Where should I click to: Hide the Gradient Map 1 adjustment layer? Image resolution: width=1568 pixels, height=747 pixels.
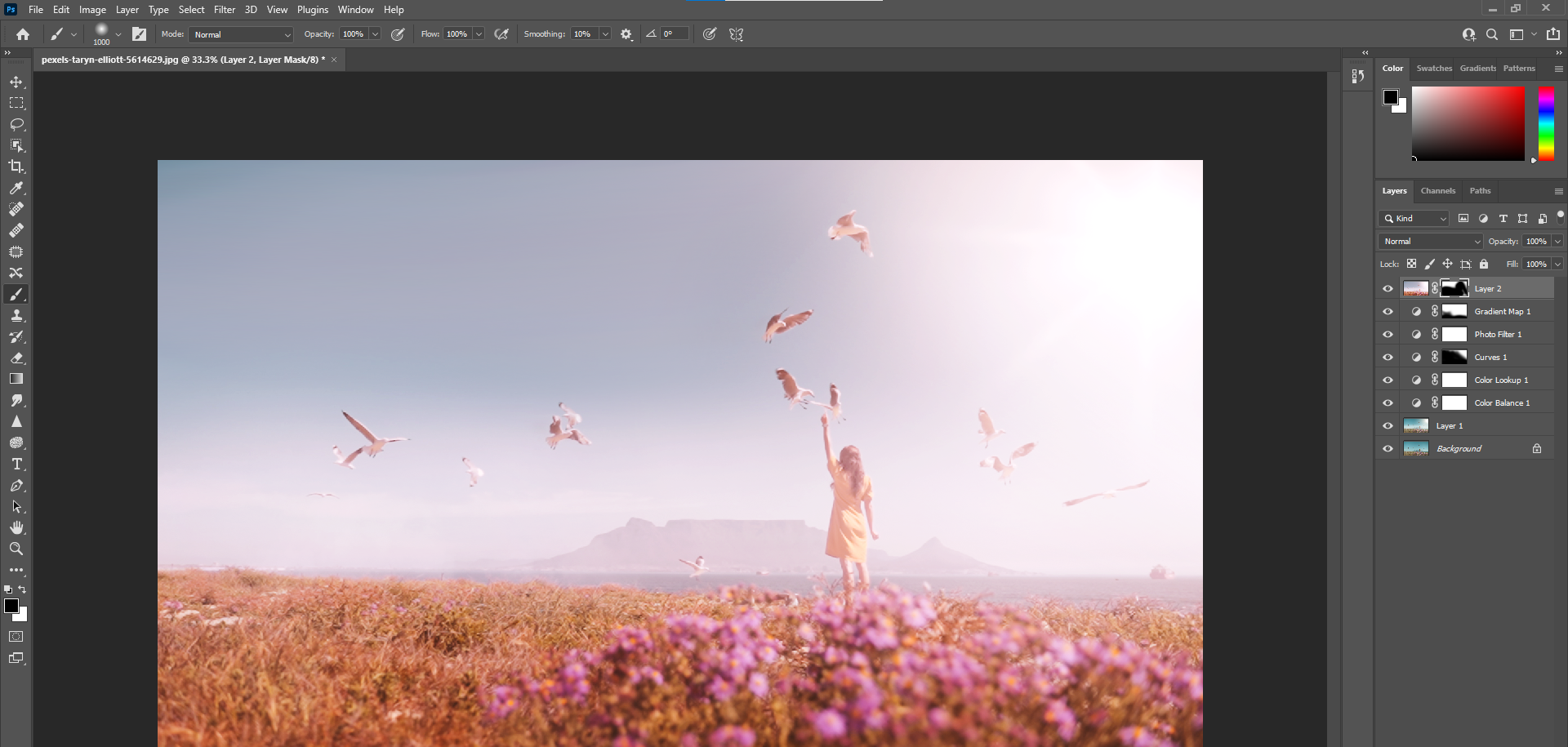1388,311
